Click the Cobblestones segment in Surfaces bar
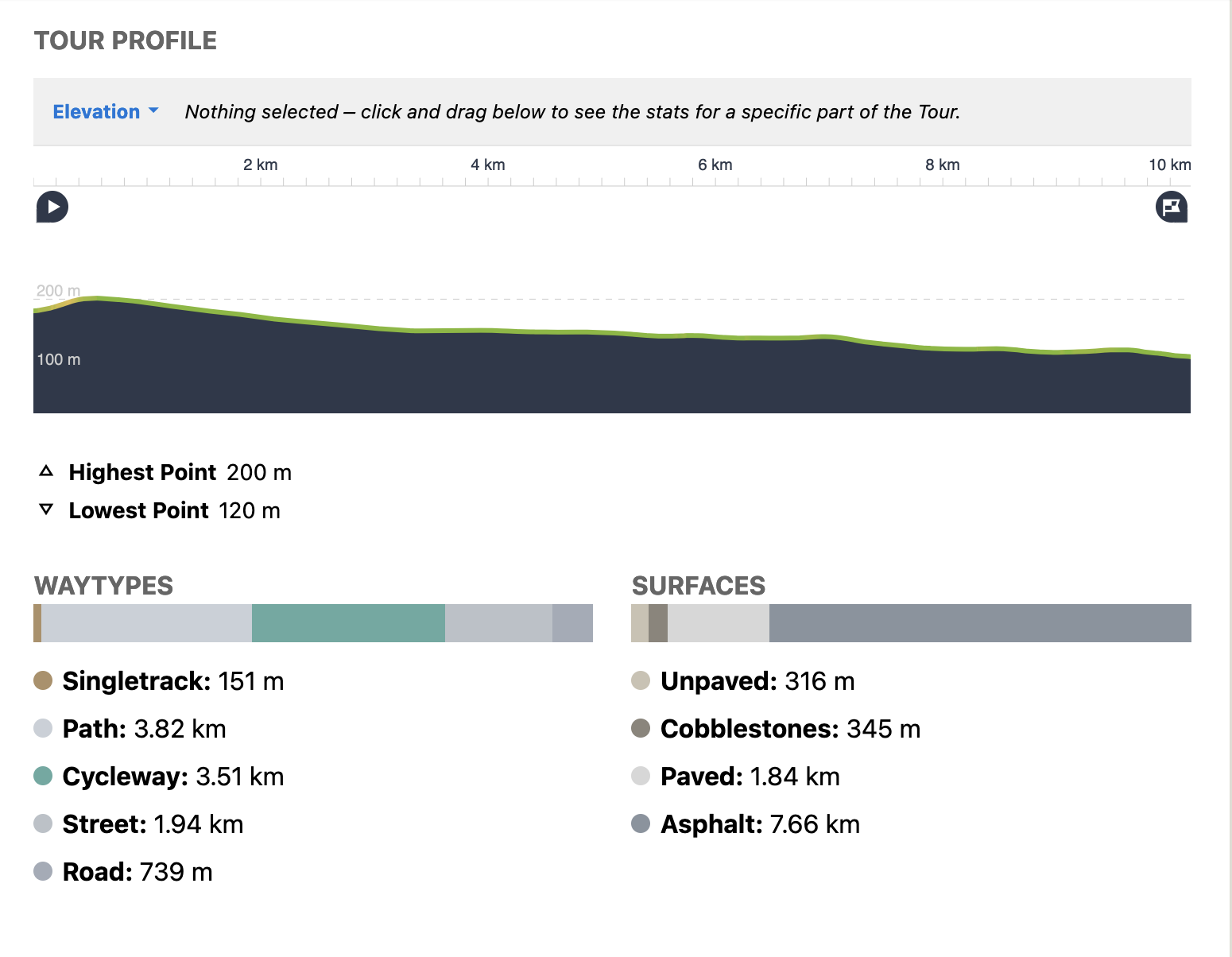The height and width of the screenshot is (957, 1232). (658, 623)
